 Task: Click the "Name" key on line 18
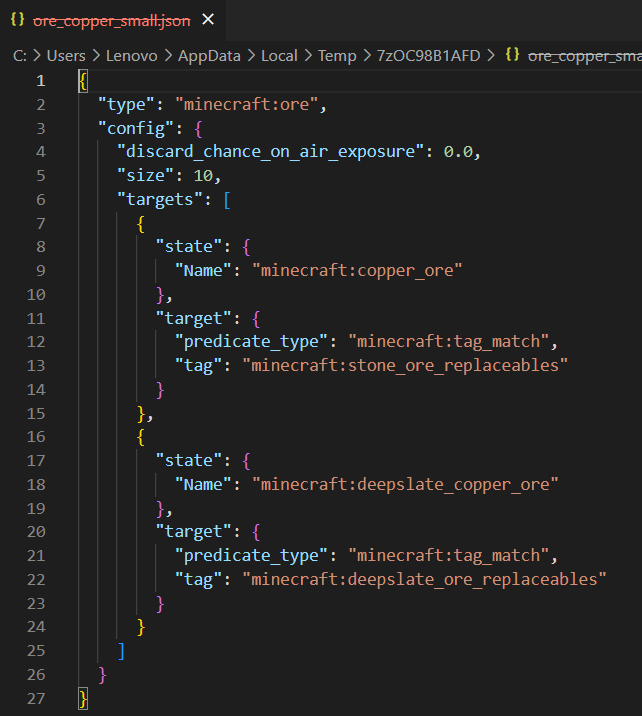click(203, 484)
